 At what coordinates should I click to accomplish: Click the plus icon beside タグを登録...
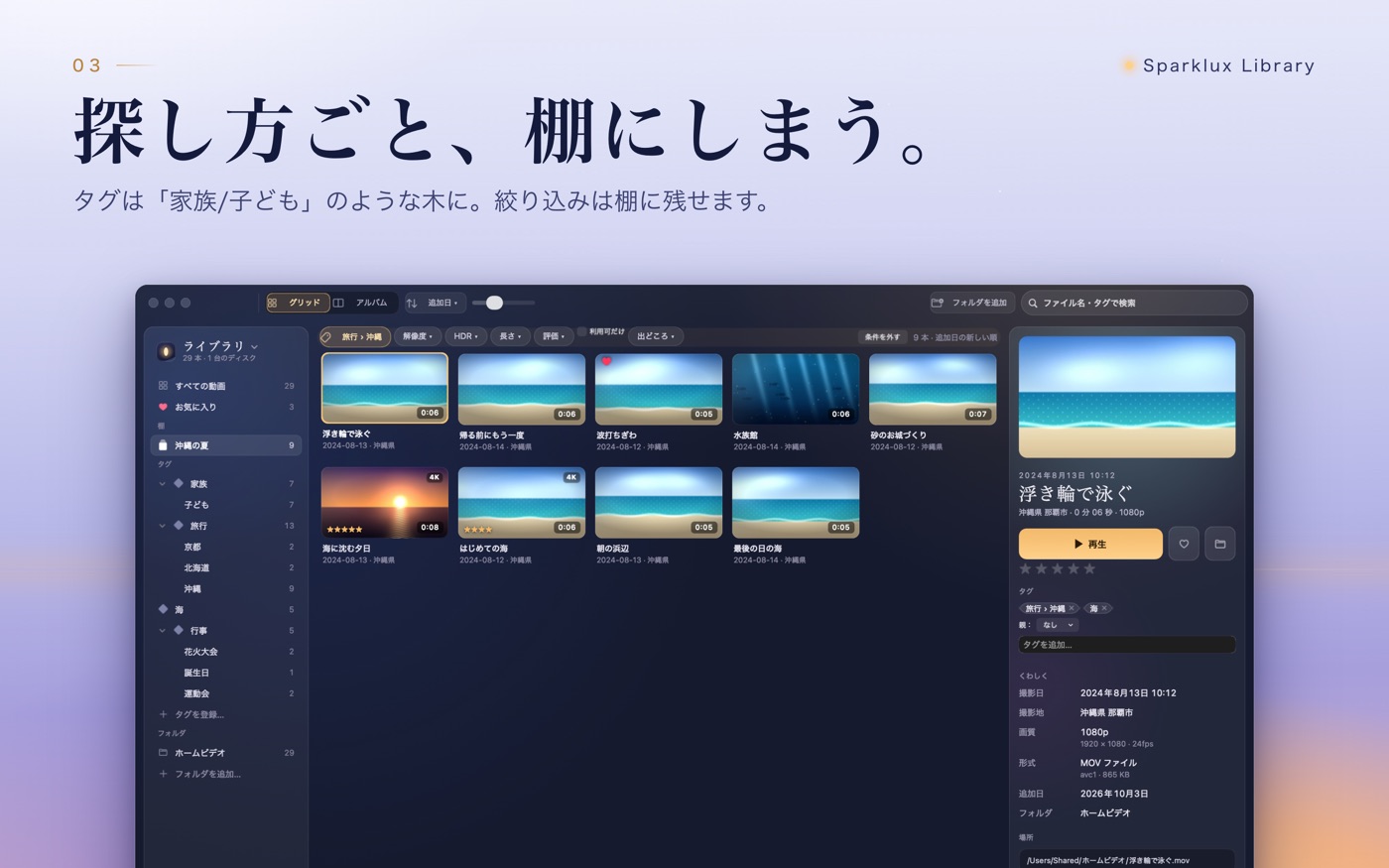163,714
